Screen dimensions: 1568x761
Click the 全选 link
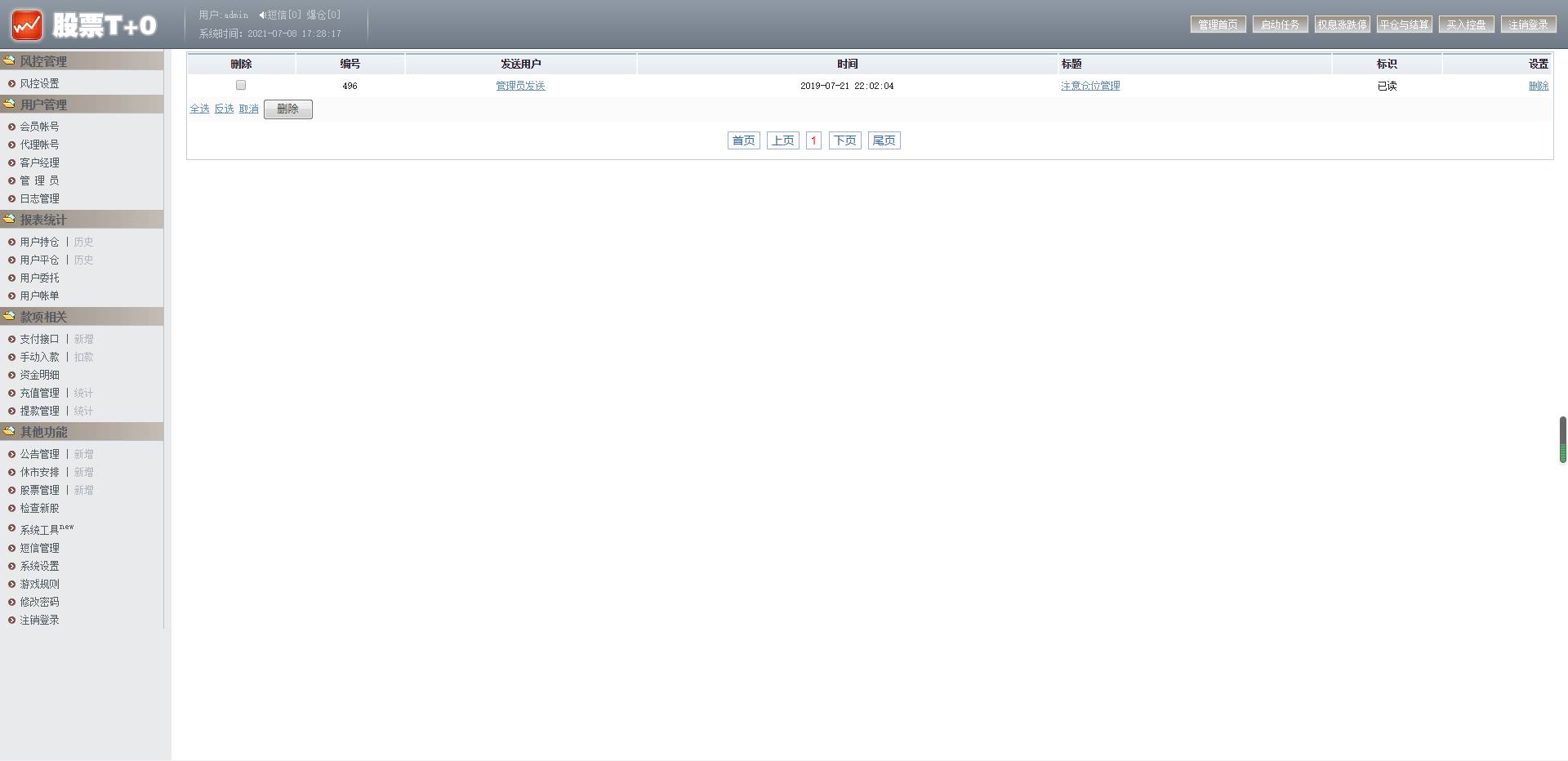(199, 109)
